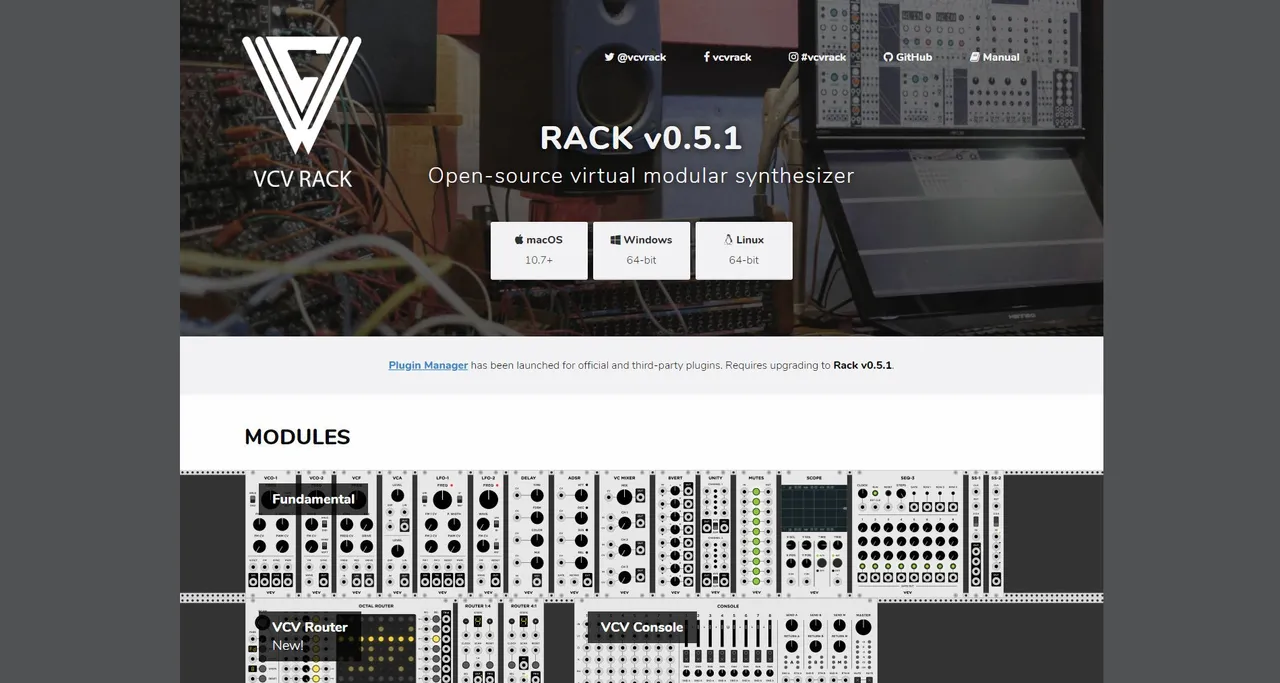The image size is (1280, 683).
Task: Click the VCV Rack logo
Action: point(302,112)
